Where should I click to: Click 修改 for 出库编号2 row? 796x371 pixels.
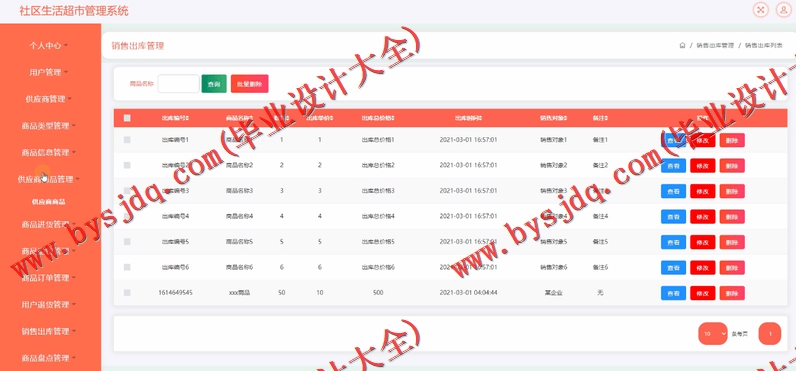pyautogui.click(x=703, y=165)
